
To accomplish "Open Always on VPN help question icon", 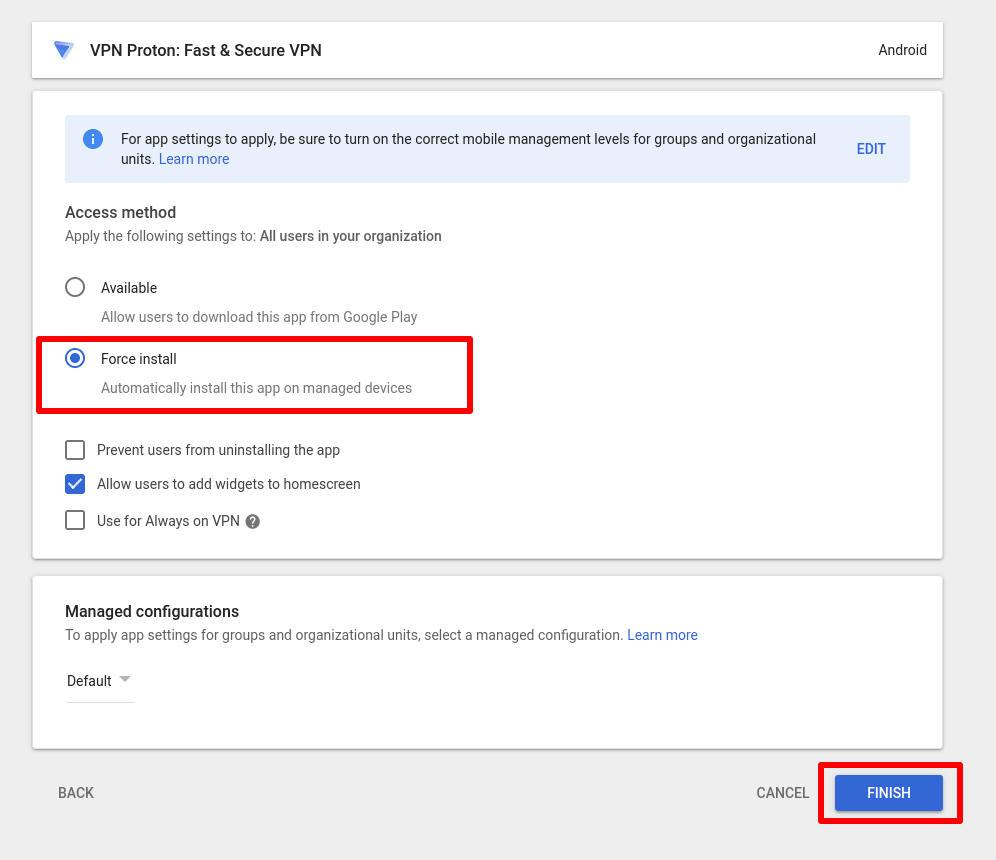I will point(253,521).
